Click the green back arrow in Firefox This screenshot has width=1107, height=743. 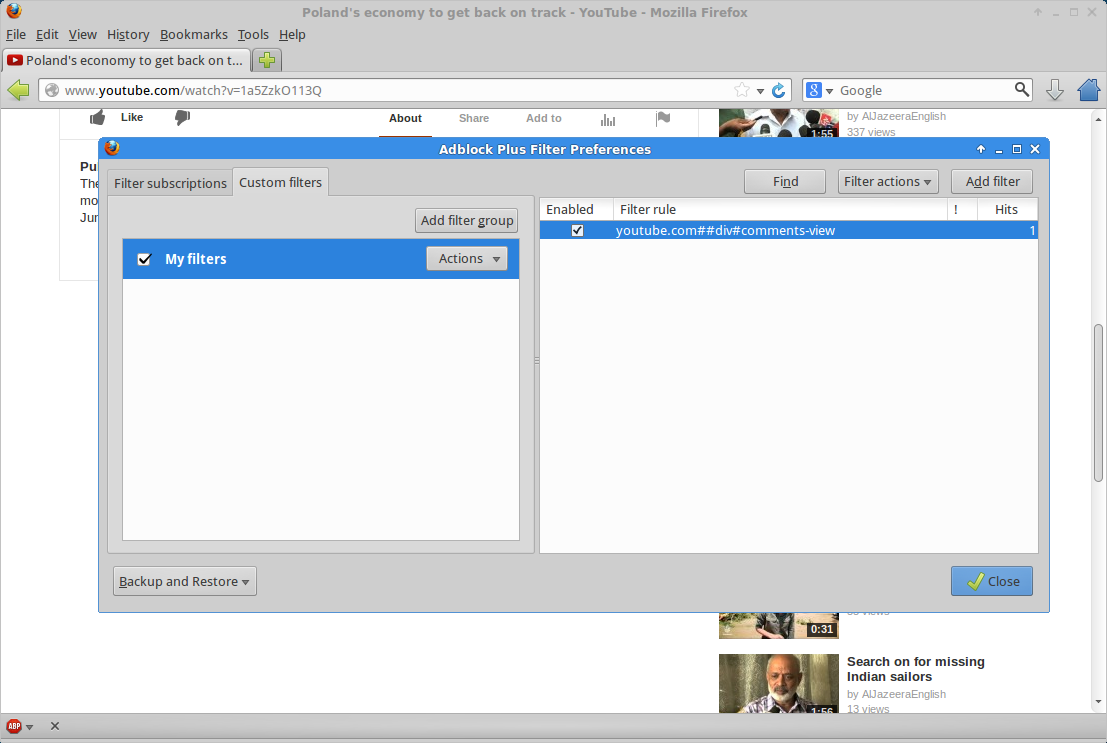18,90
